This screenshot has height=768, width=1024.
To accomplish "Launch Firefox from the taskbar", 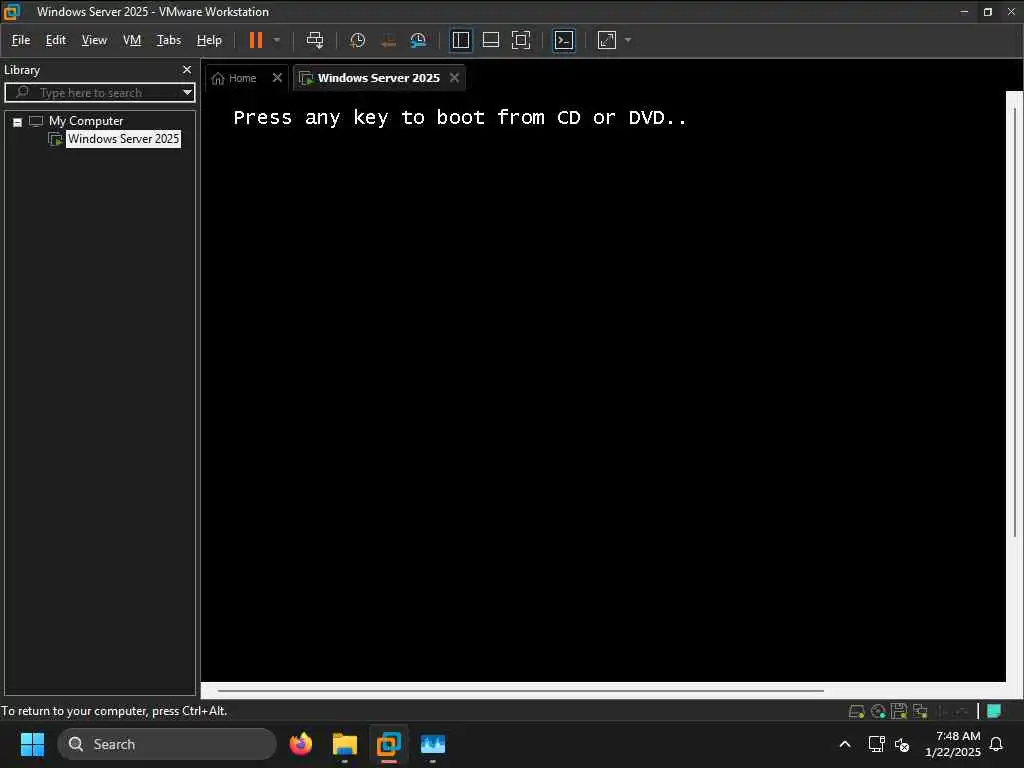I will (301, 744).
